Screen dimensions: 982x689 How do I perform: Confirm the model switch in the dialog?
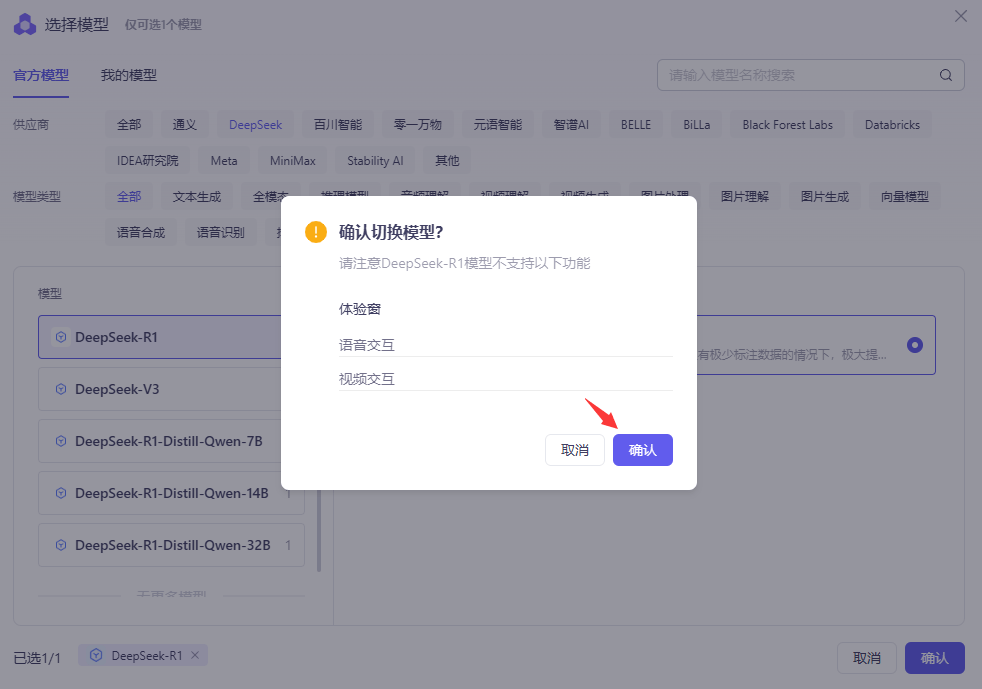point(643,450)
